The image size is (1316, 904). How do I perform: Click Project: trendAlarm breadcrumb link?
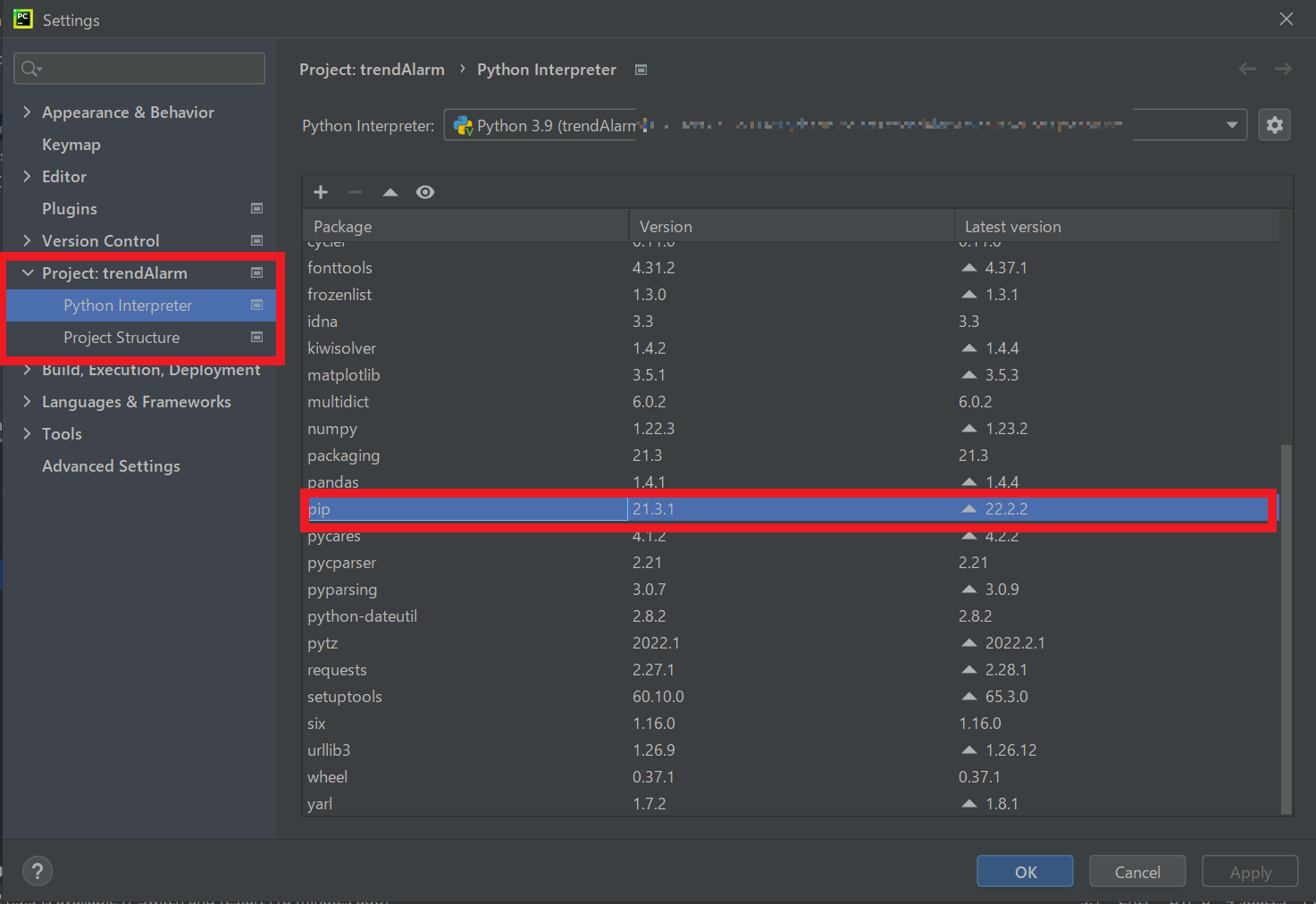[x=372, y=70]
